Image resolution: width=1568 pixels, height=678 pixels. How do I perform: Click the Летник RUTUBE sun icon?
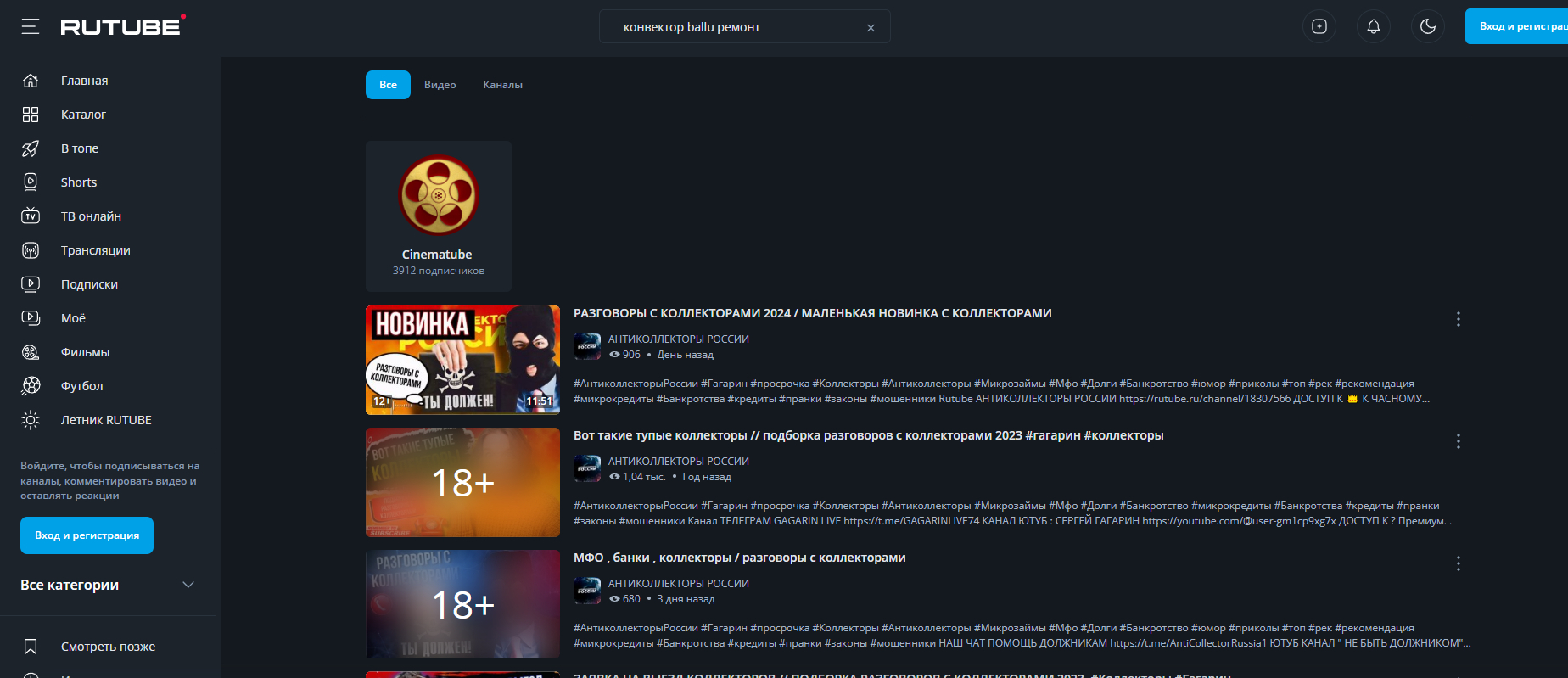(31, 420)
